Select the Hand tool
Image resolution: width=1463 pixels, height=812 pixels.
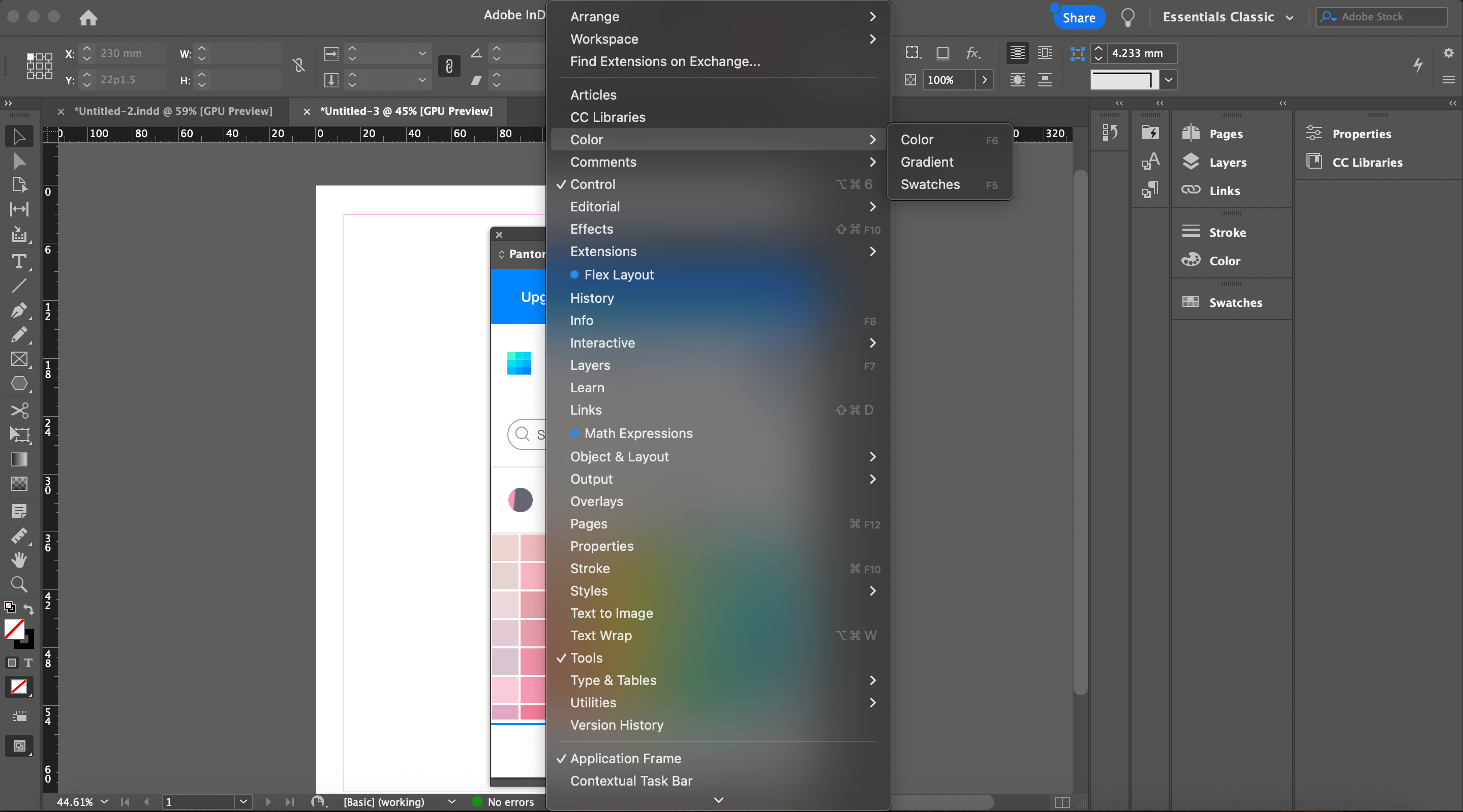(x=19, y=560)
